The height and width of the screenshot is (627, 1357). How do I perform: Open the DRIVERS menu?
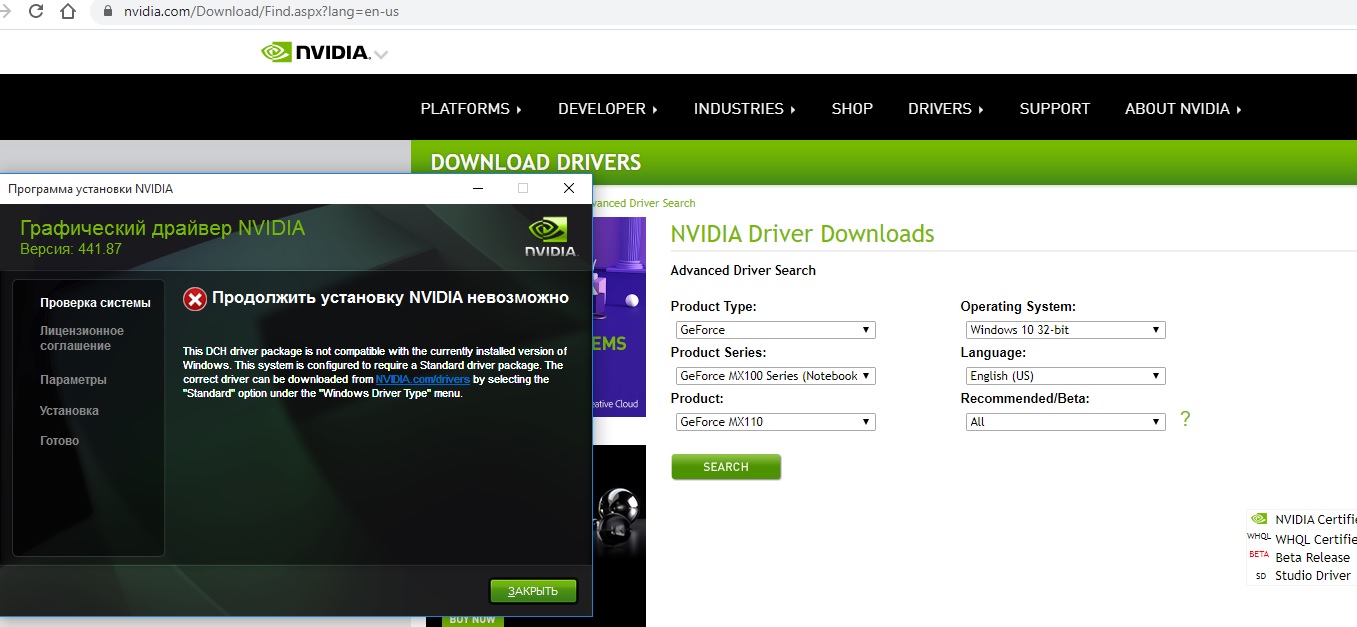pyautogui.click(x=945, y=109)
